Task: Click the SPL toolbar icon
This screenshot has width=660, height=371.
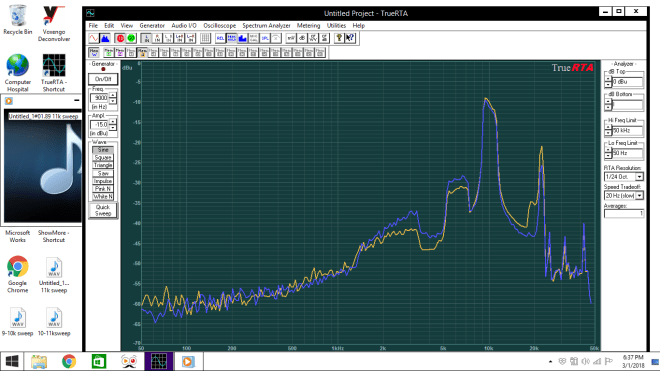Action: click(x=265, y=38)
